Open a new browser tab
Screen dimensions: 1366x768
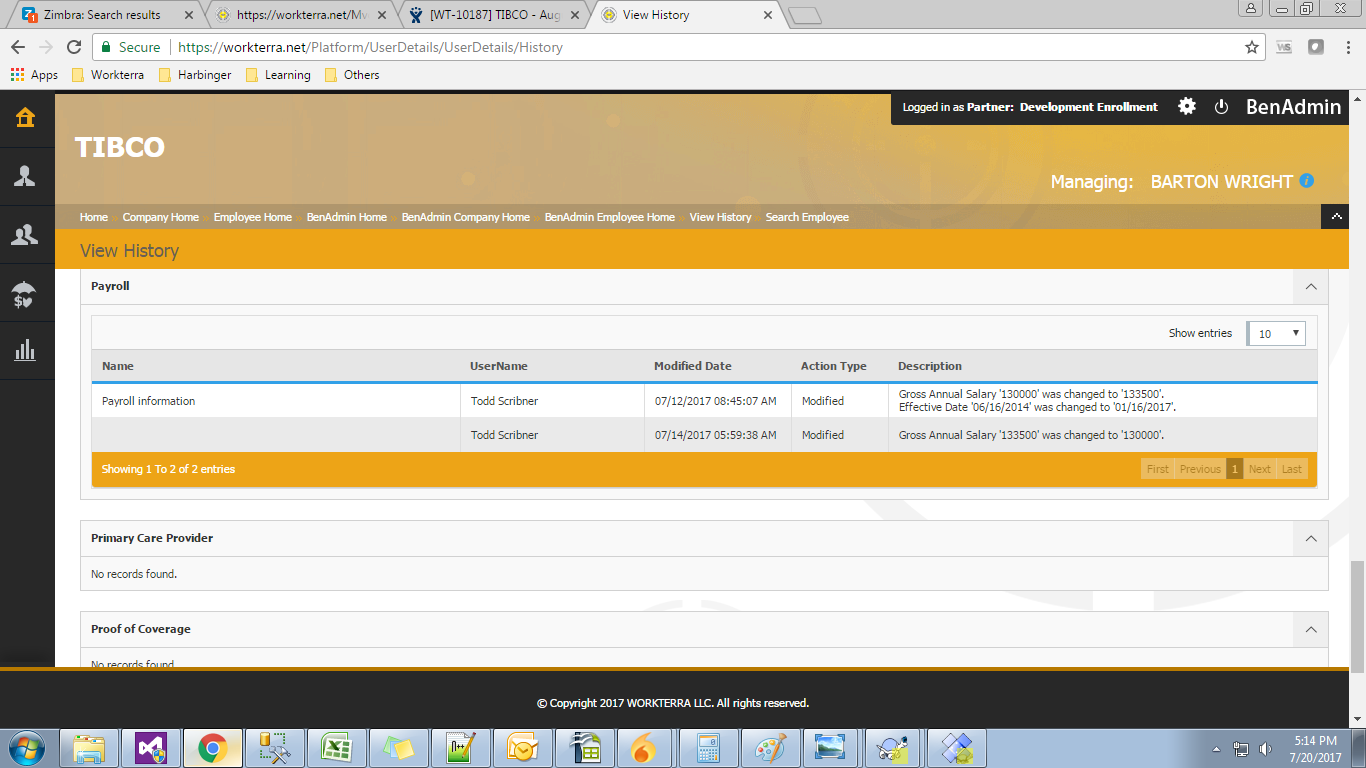(805, 15)
